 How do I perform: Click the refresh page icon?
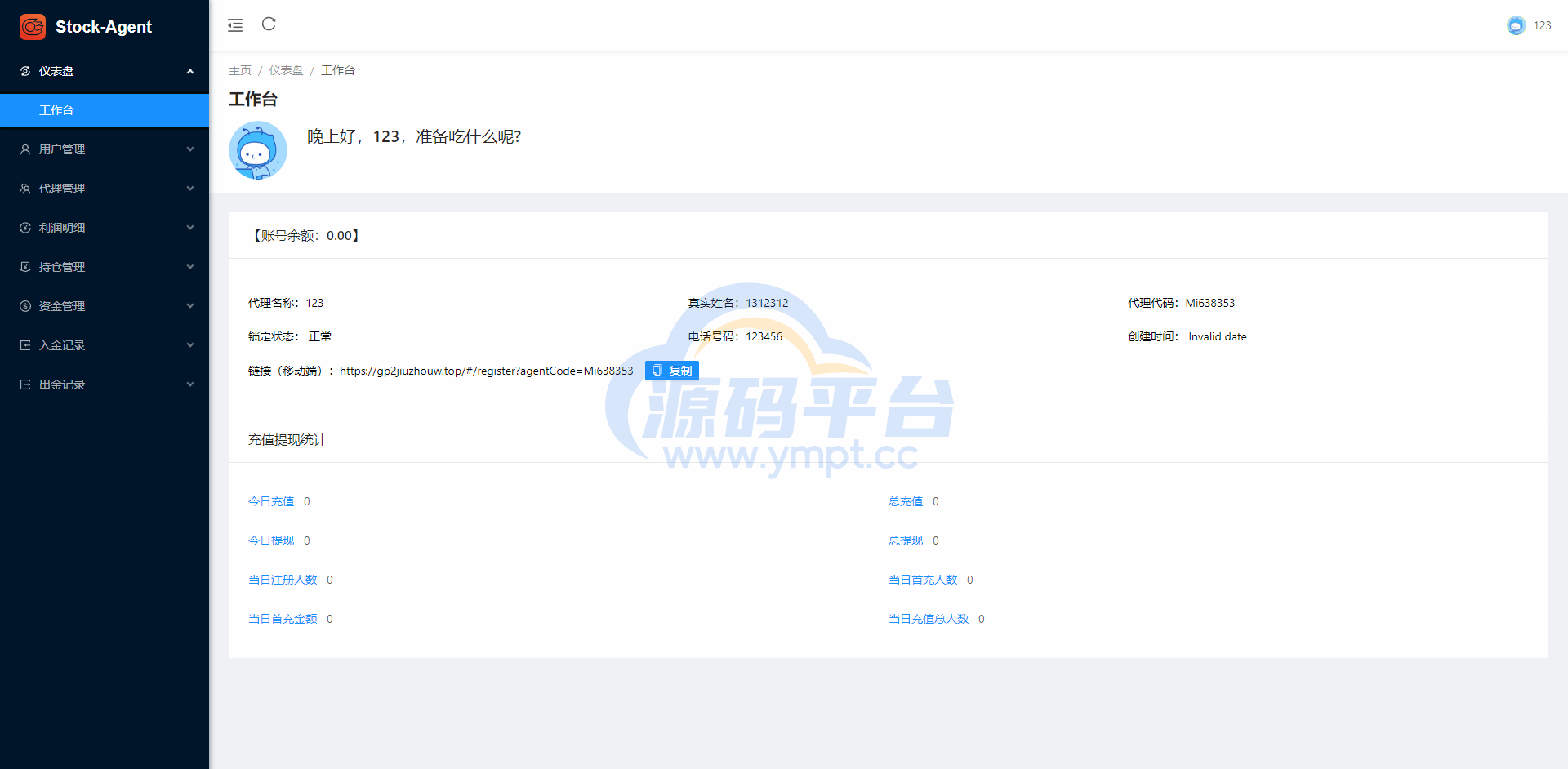(269, 24)
